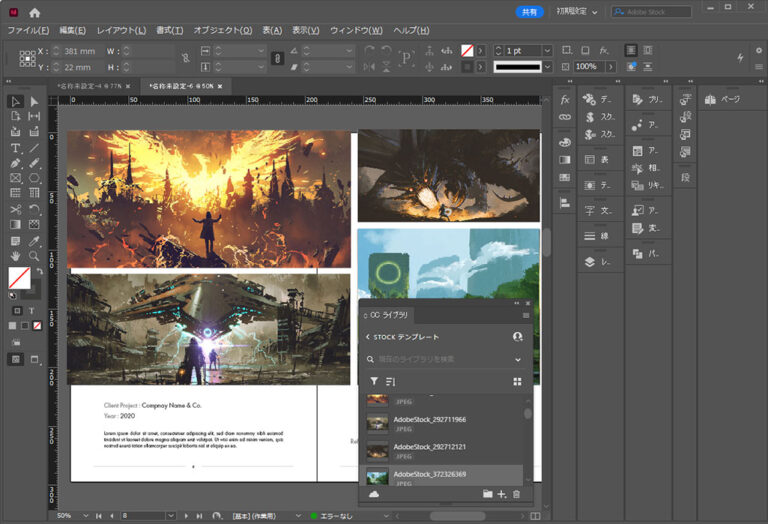The height and width of the screenshot is (524, 768).
Task: Click the Home icon in the title bar
Action: pyautogui.click(x=35, y=12)
